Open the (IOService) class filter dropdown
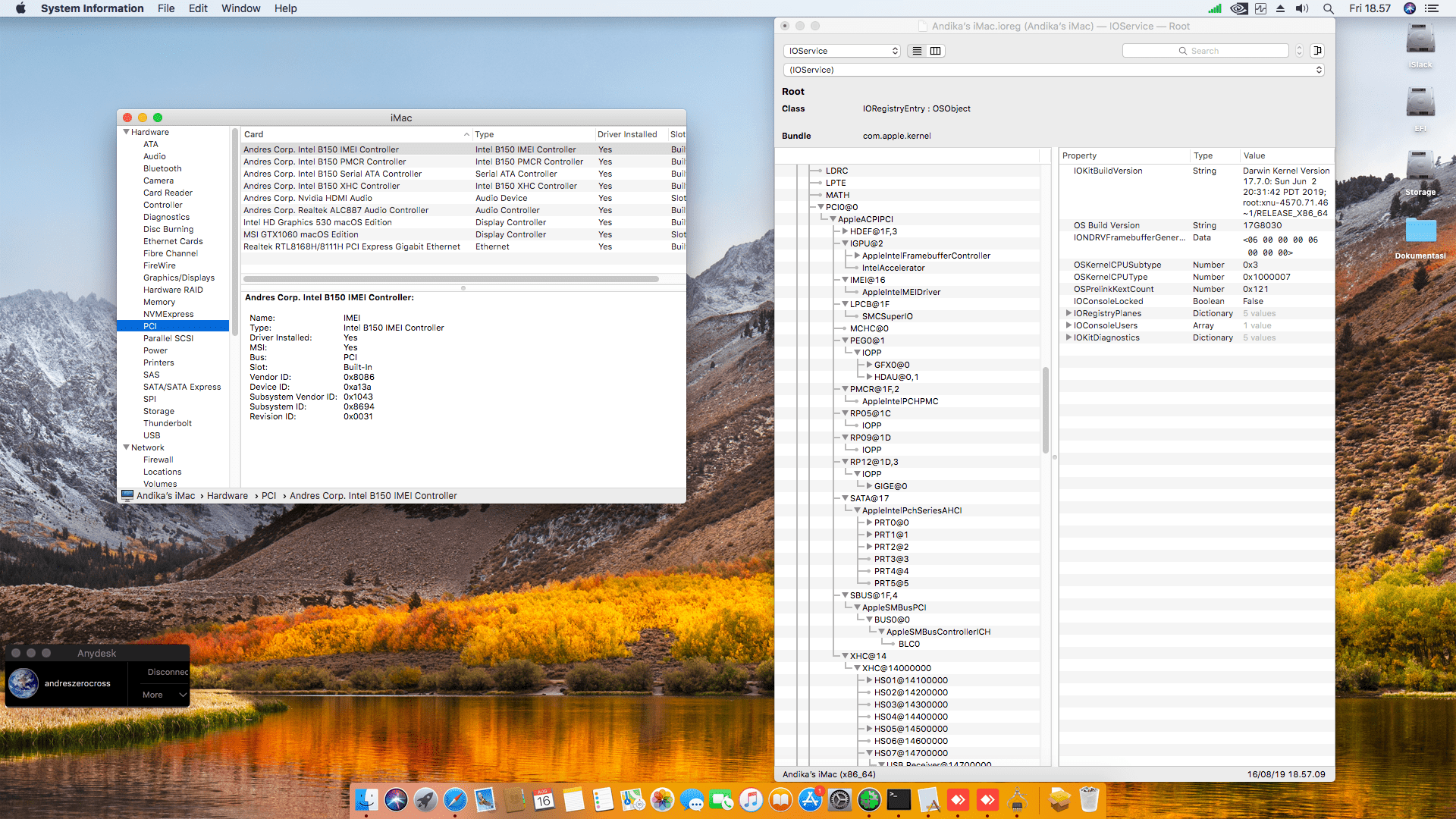The image size is (1456, 819). [1054, 70]
